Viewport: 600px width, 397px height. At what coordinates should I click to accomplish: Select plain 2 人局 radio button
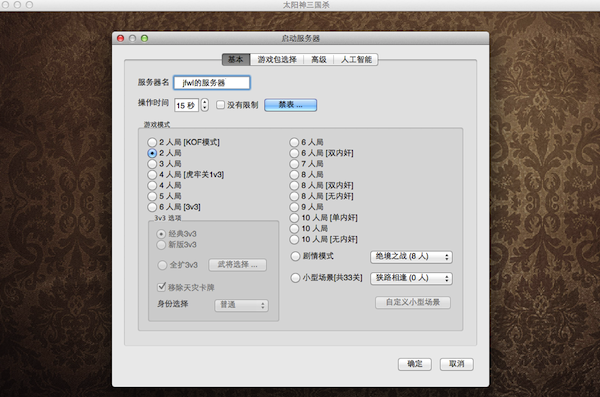152,153
